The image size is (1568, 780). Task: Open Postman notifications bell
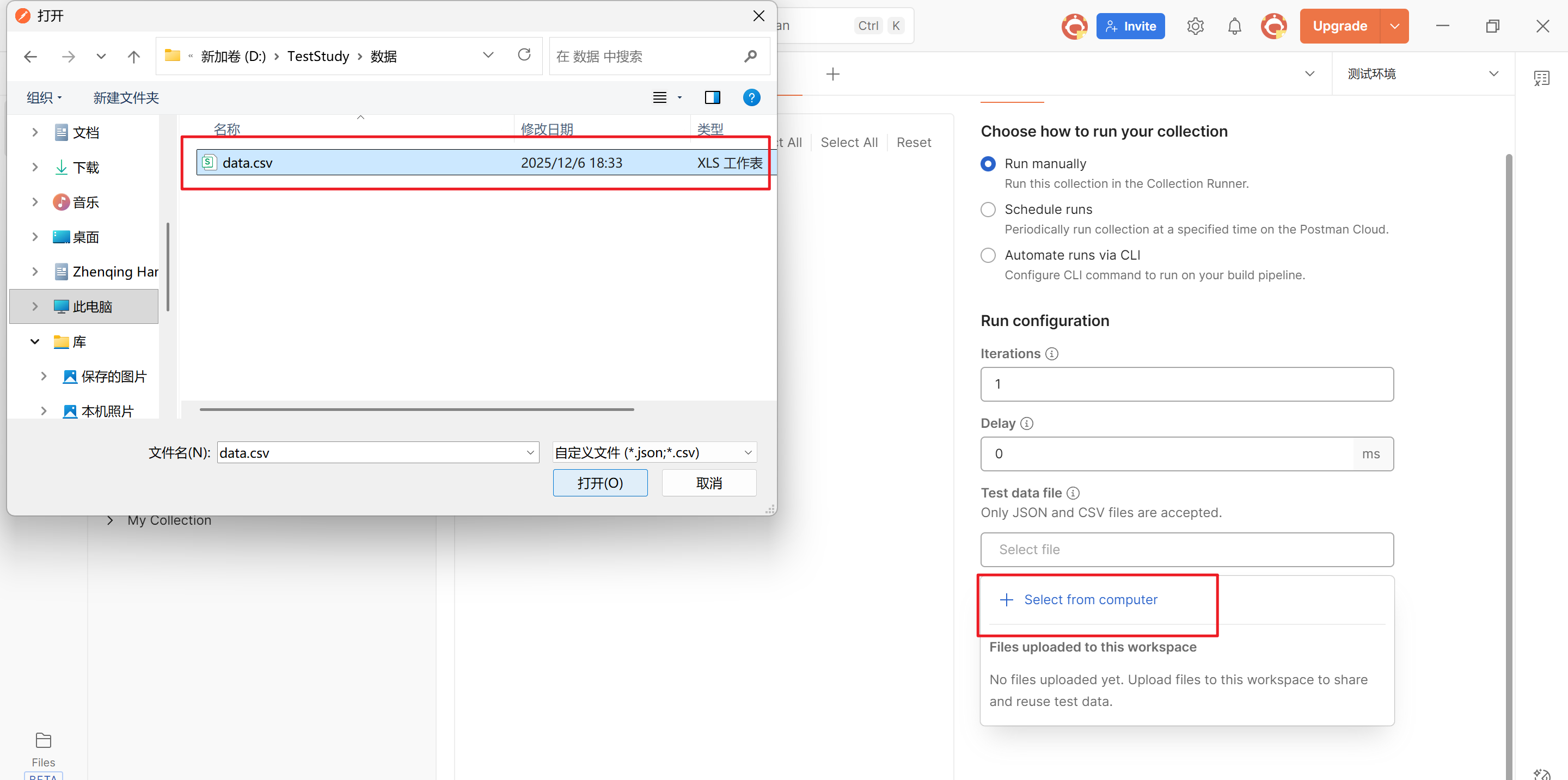click(x=1234, y=26)
